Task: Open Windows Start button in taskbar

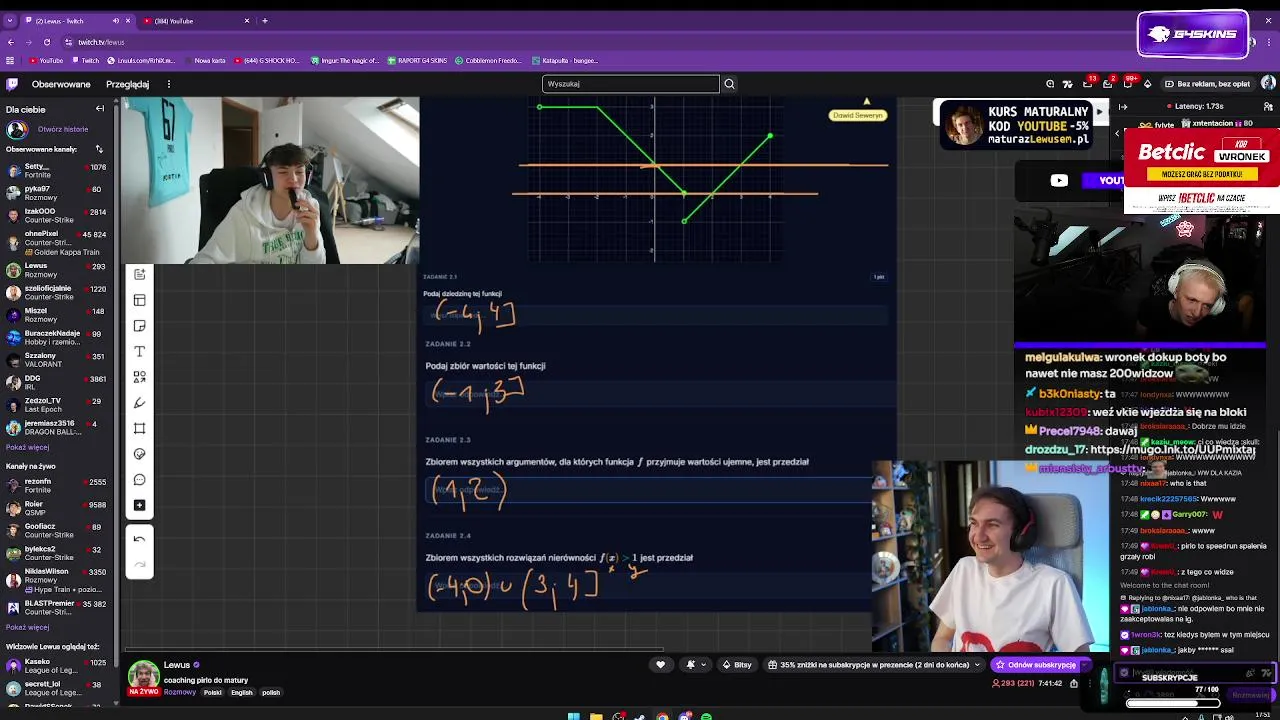Action: click(573, 716)
